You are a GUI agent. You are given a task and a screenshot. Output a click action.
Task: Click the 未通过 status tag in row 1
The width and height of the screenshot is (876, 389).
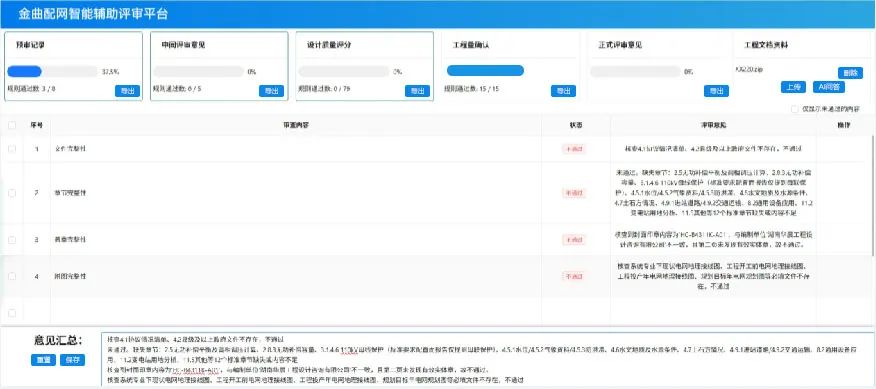pos(574,149)
